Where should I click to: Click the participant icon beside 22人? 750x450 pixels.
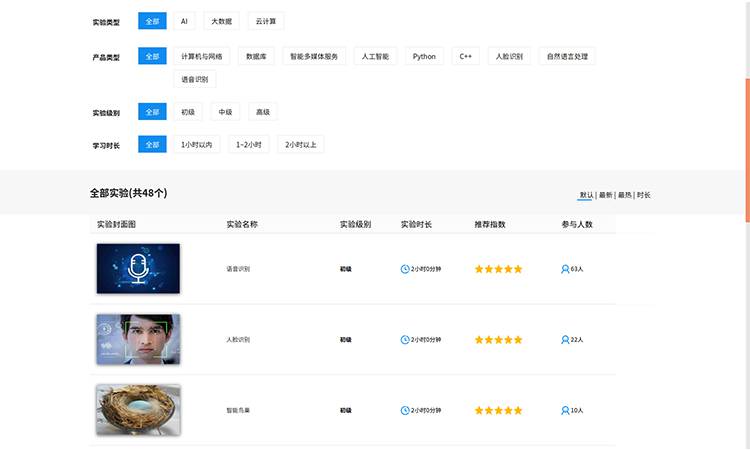pos(565,340)
